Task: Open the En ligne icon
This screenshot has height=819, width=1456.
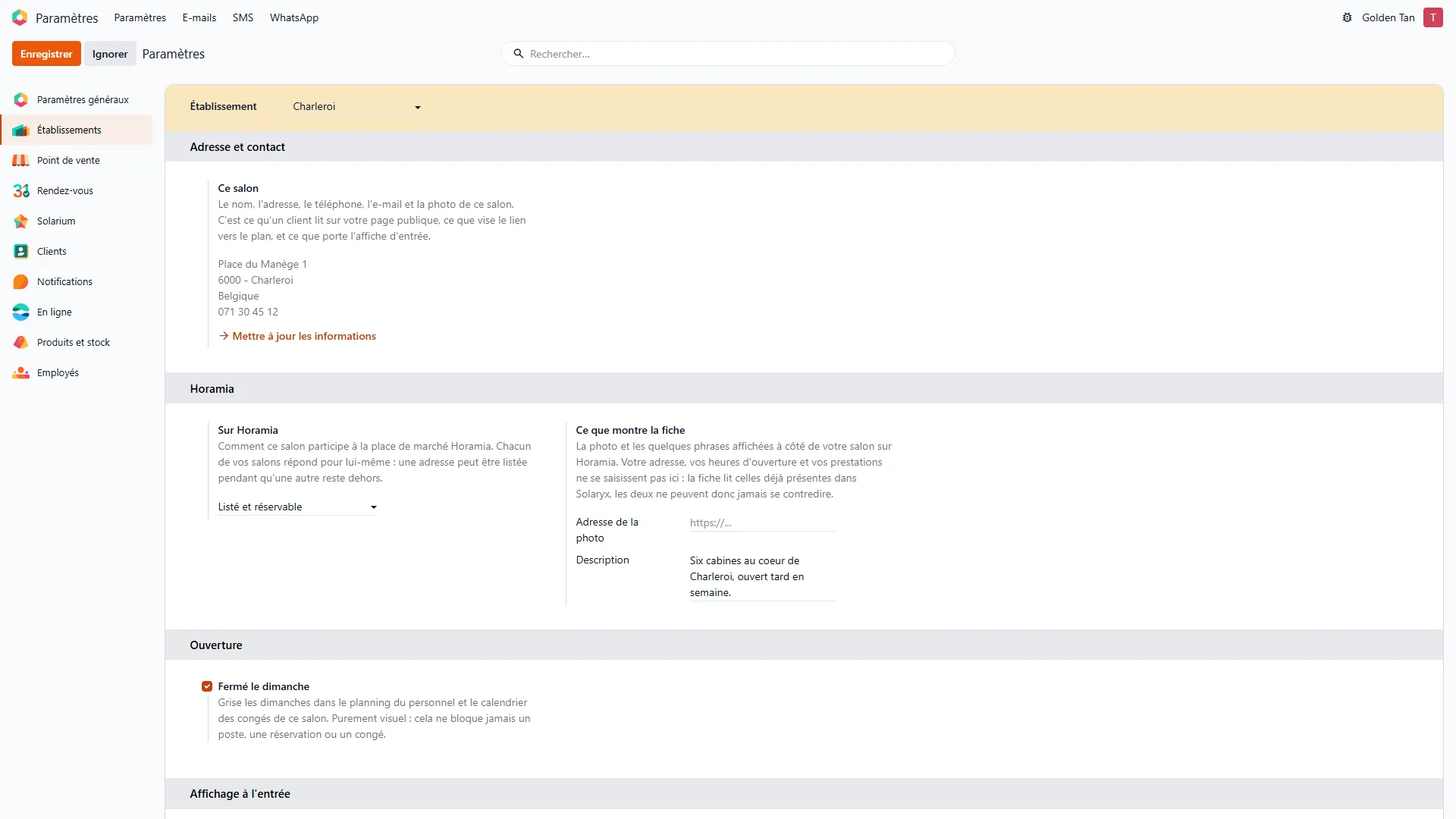Action: [20, 312]
